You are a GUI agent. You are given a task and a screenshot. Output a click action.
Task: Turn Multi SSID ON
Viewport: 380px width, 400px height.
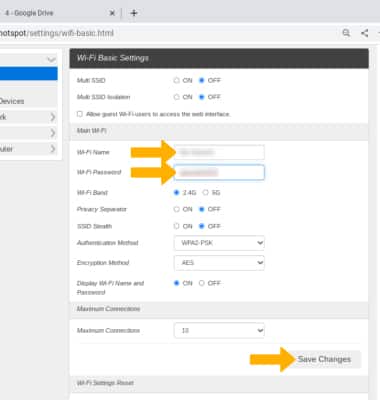(x=177, y=80)
